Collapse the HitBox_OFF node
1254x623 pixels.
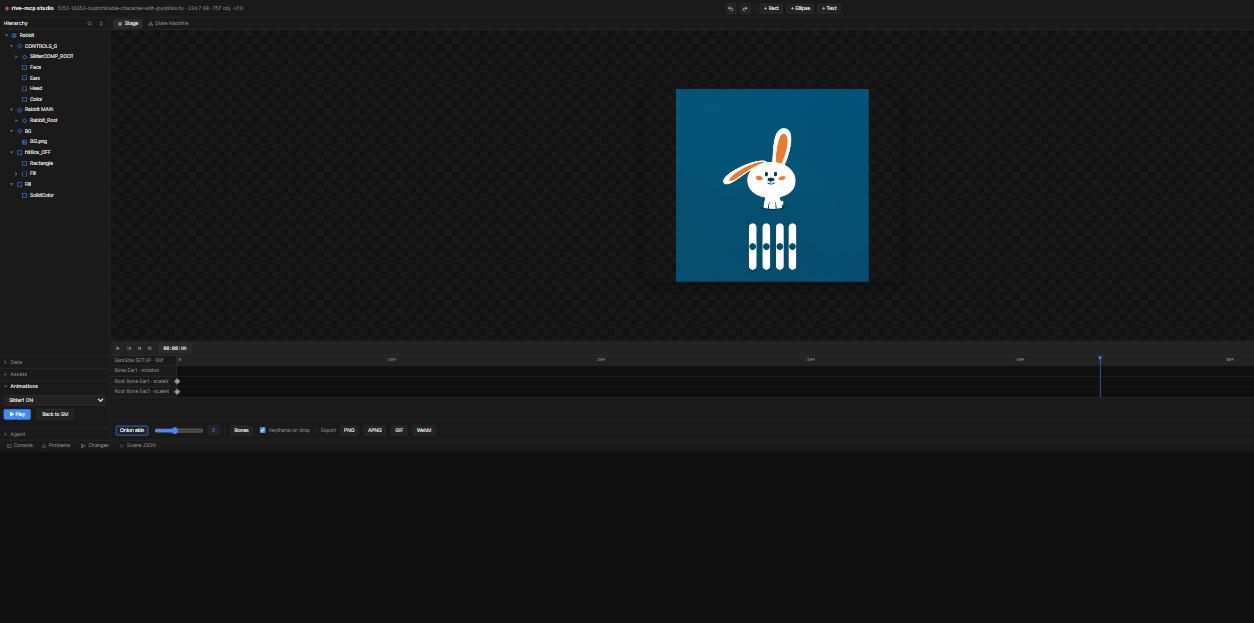click(11, 152)
